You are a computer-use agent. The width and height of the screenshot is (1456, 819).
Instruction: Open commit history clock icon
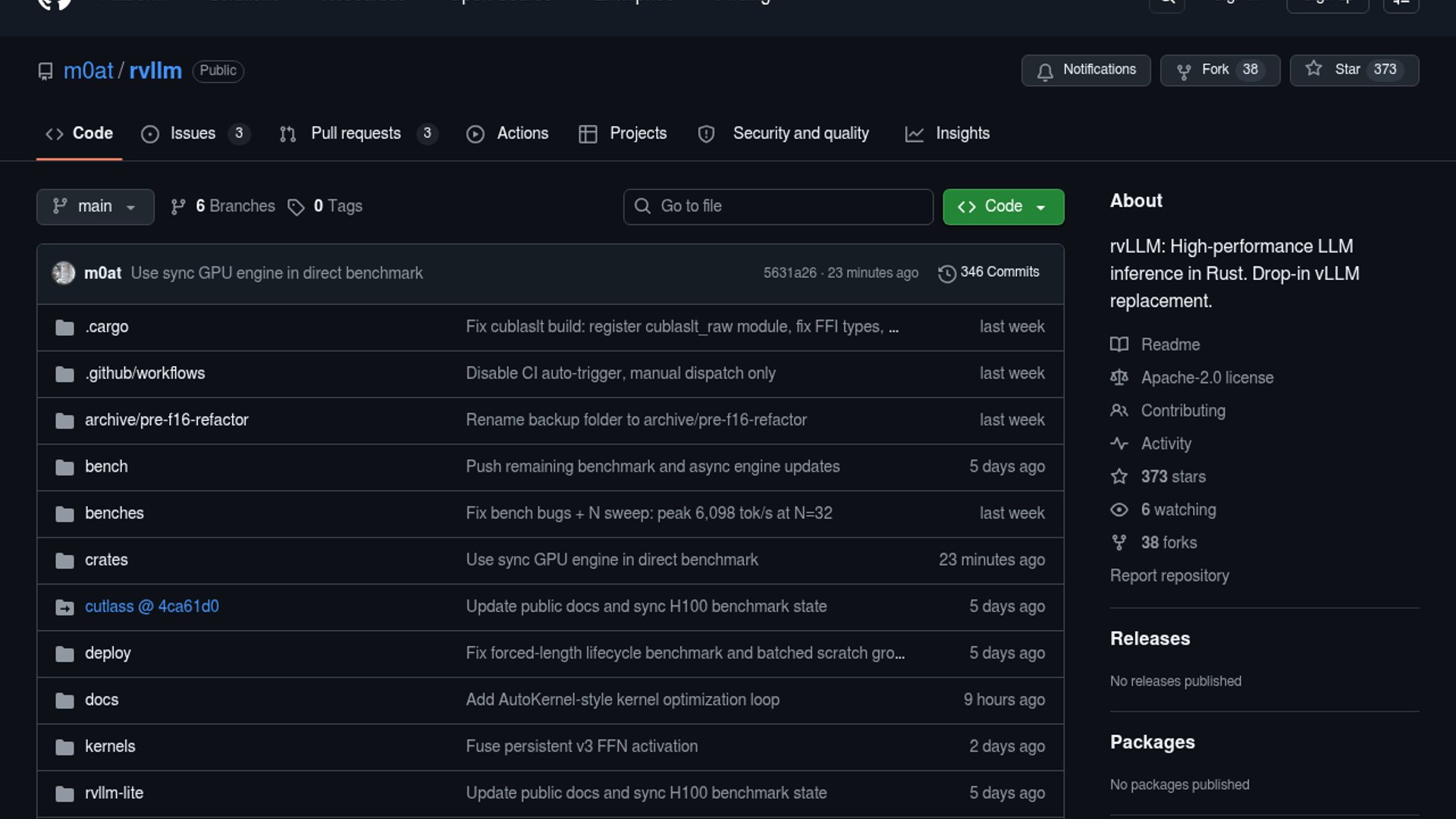click(946, 273)
